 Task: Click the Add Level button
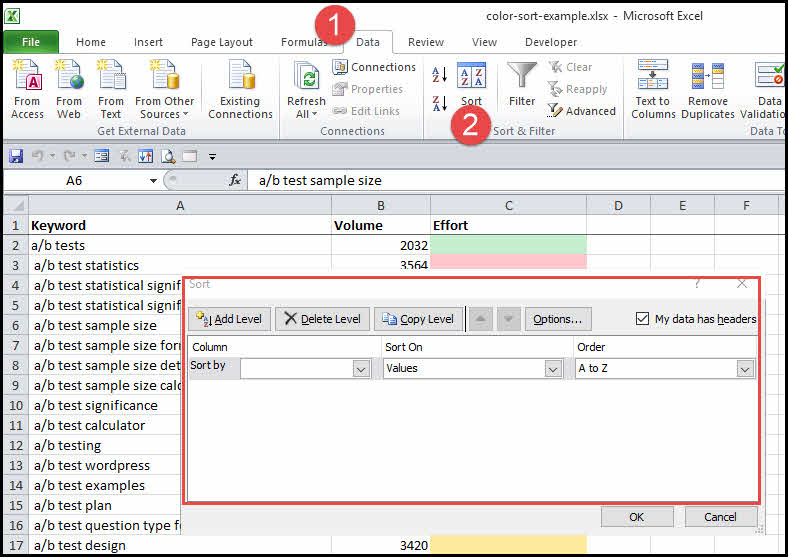pos(229,319)
